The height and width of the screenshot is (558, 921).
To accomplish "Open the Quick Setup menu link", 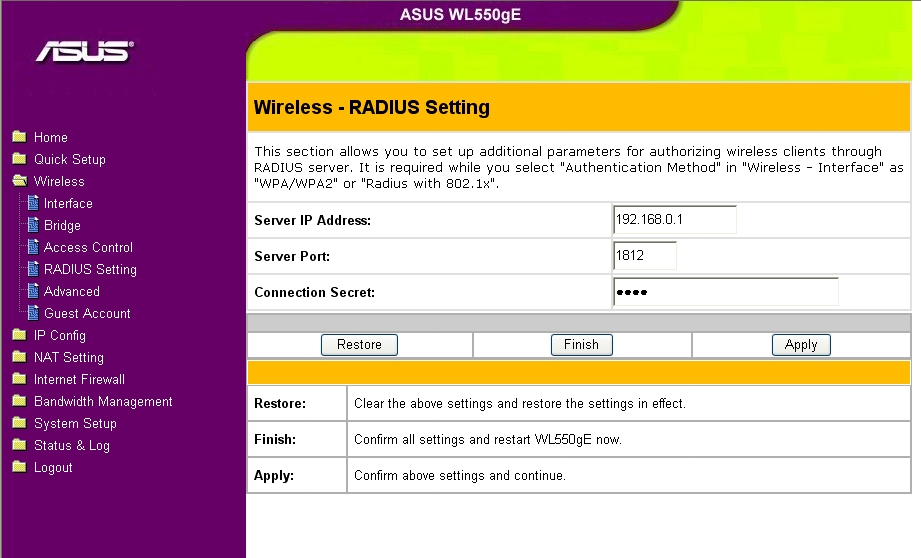I will click(69, 159).
